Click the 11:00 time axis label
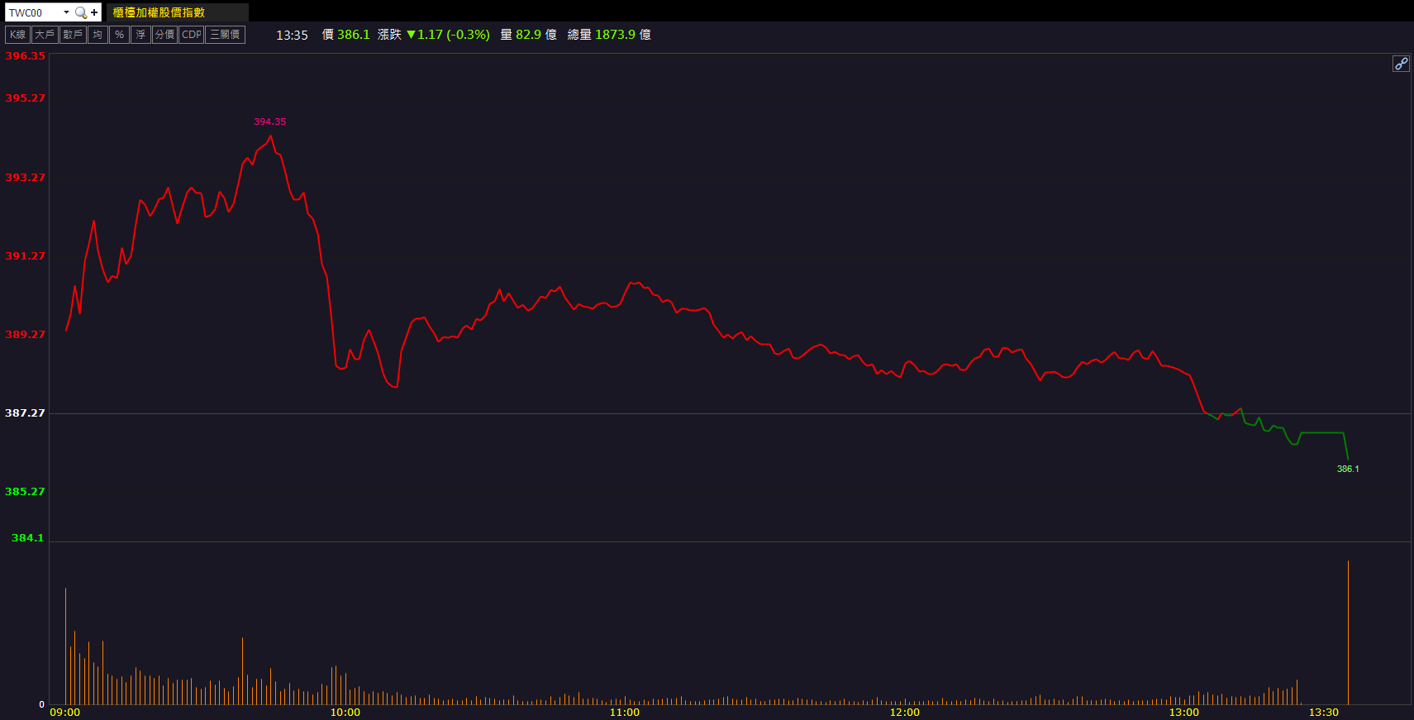Viewport: 1414px width, 720px height. coord(624,712)
